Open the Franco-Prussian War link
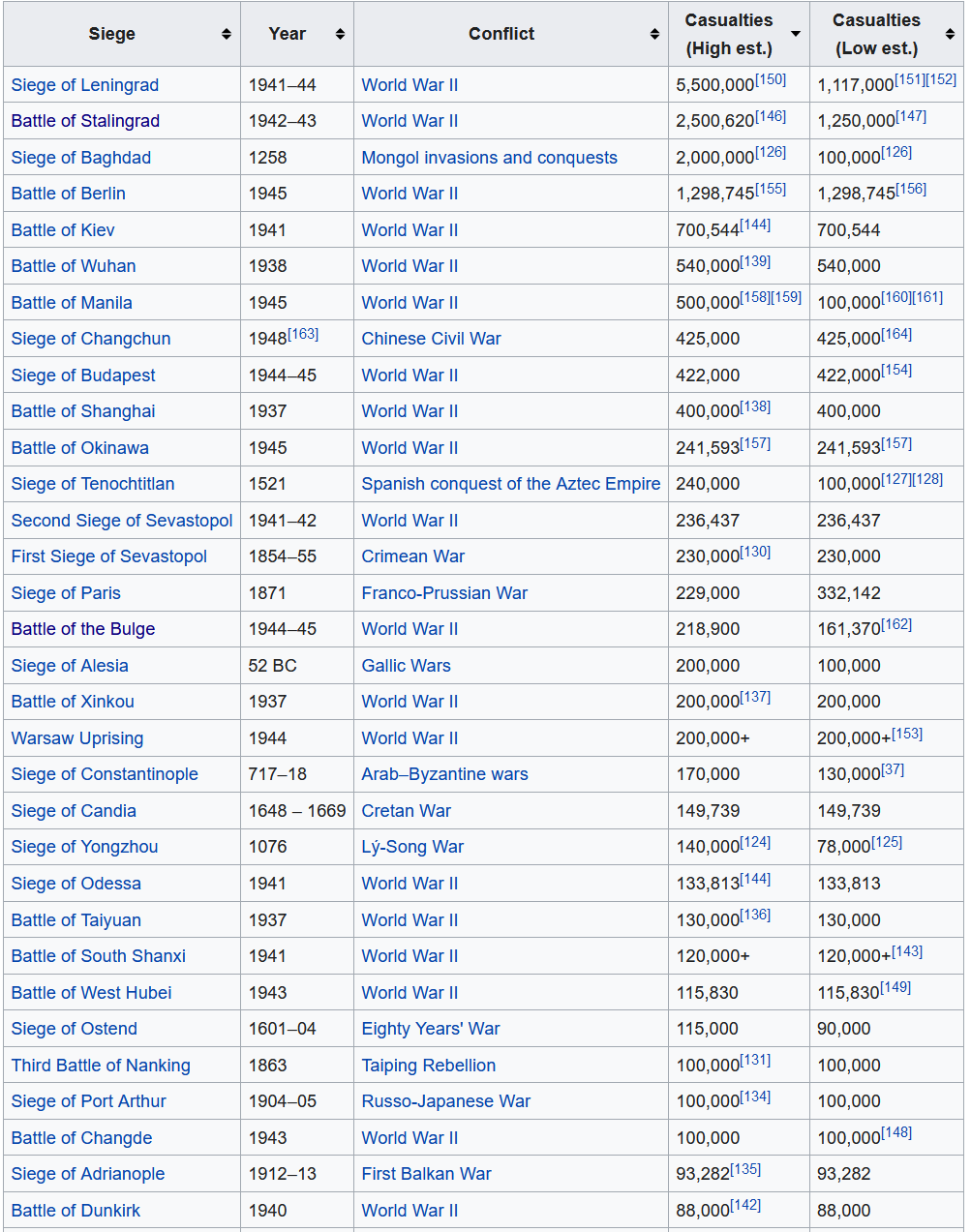 click(x=444, y=593)
